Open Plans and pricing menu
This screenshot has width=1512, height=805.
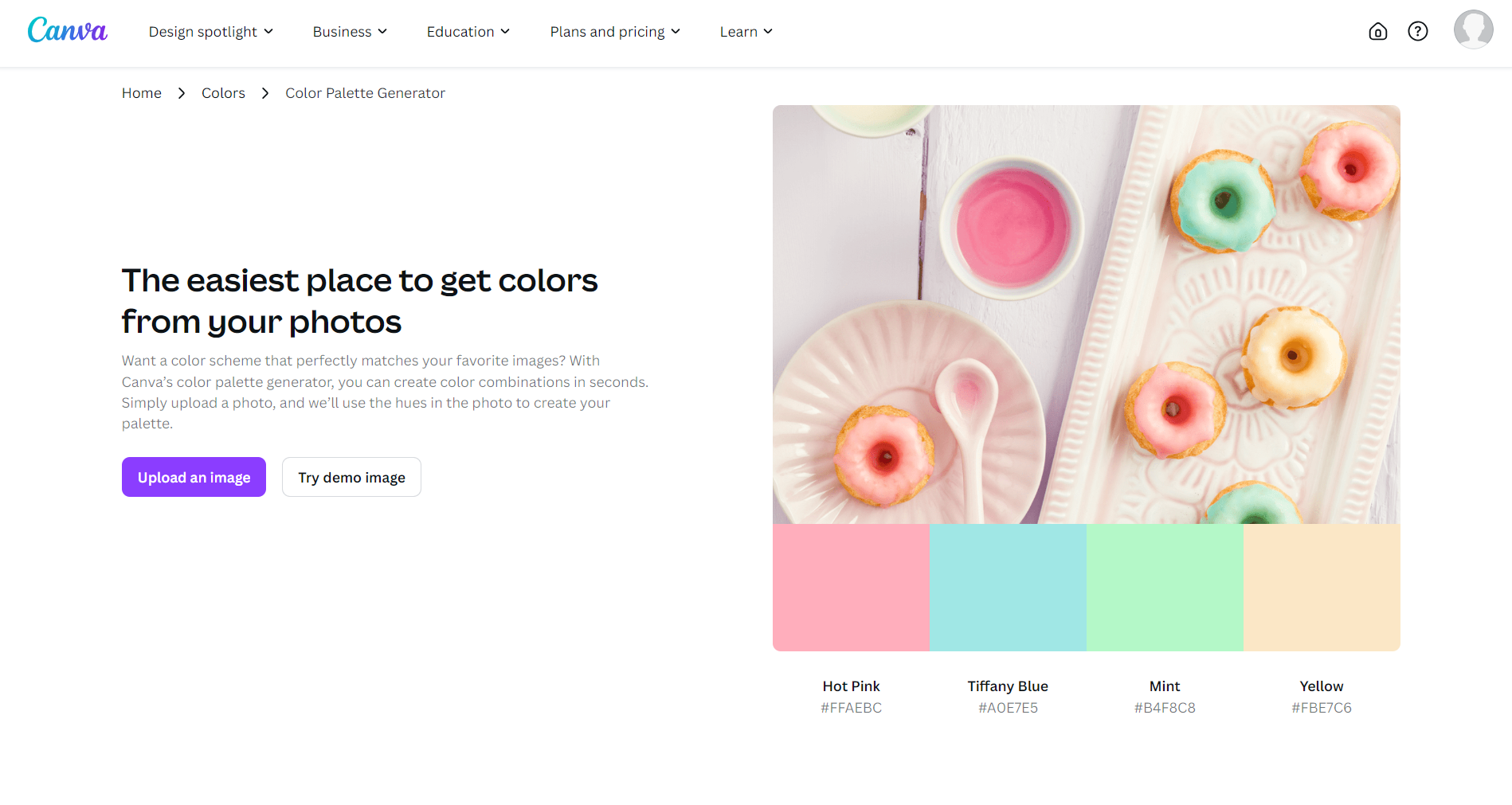[x=614, y=32]
